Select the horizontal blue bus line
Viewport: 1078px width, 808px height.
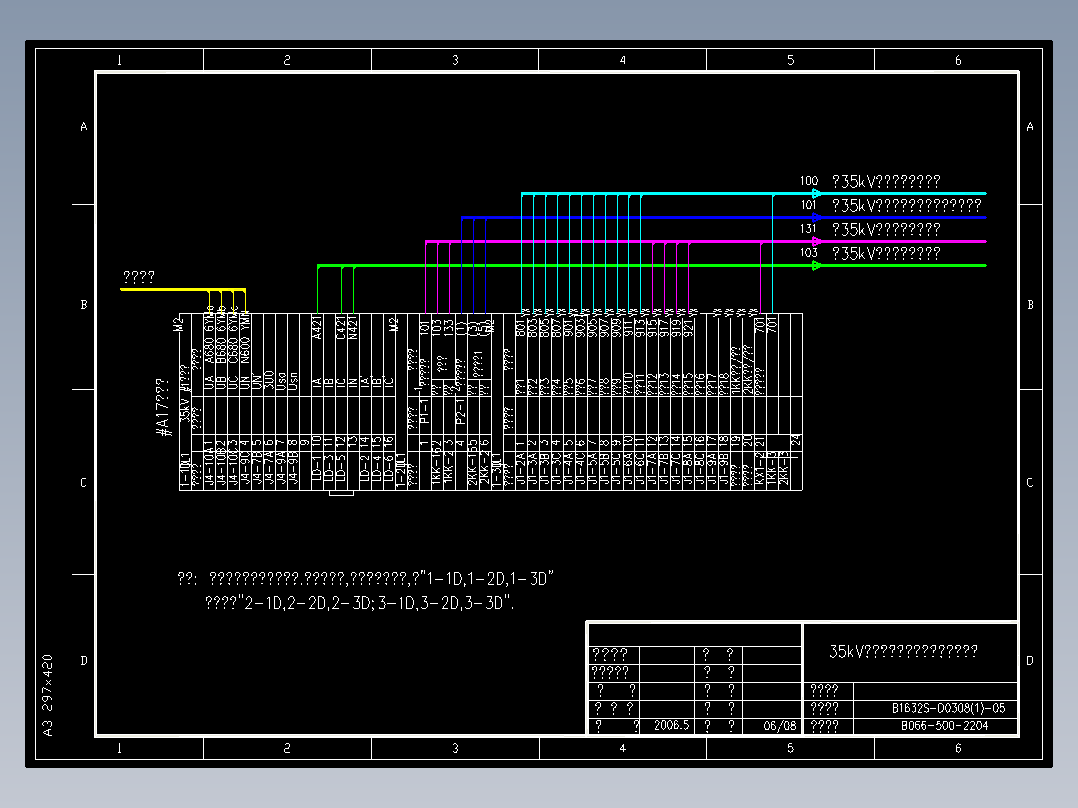click(723, 217)
